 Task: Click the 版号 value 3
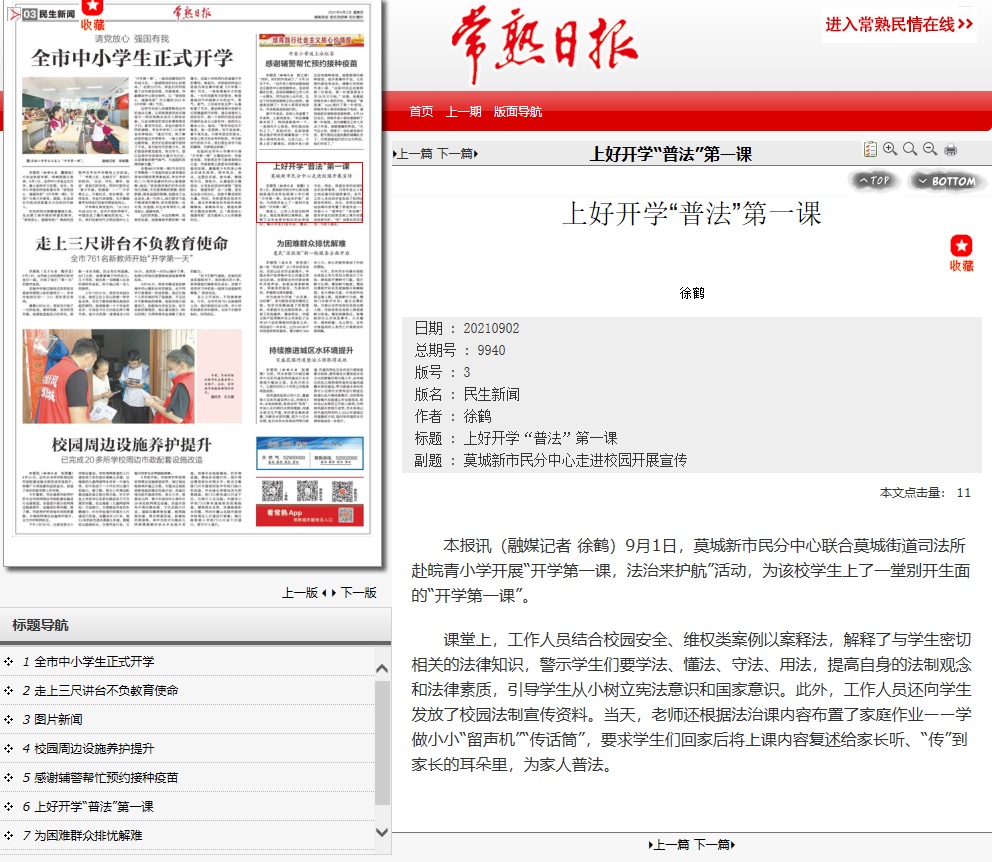pos(467,373)
